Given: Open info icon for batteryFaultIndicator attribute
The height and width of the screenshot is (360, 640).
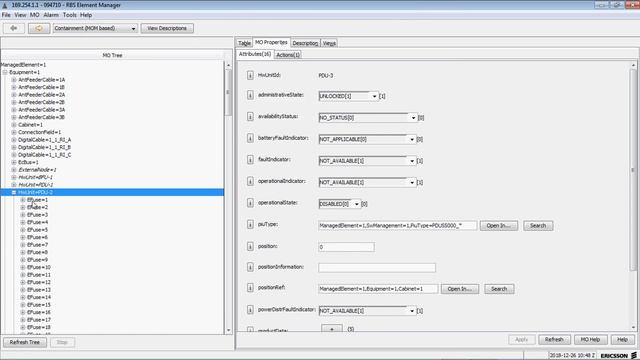Looking at the screenshot, I should (x=250, y=138).
